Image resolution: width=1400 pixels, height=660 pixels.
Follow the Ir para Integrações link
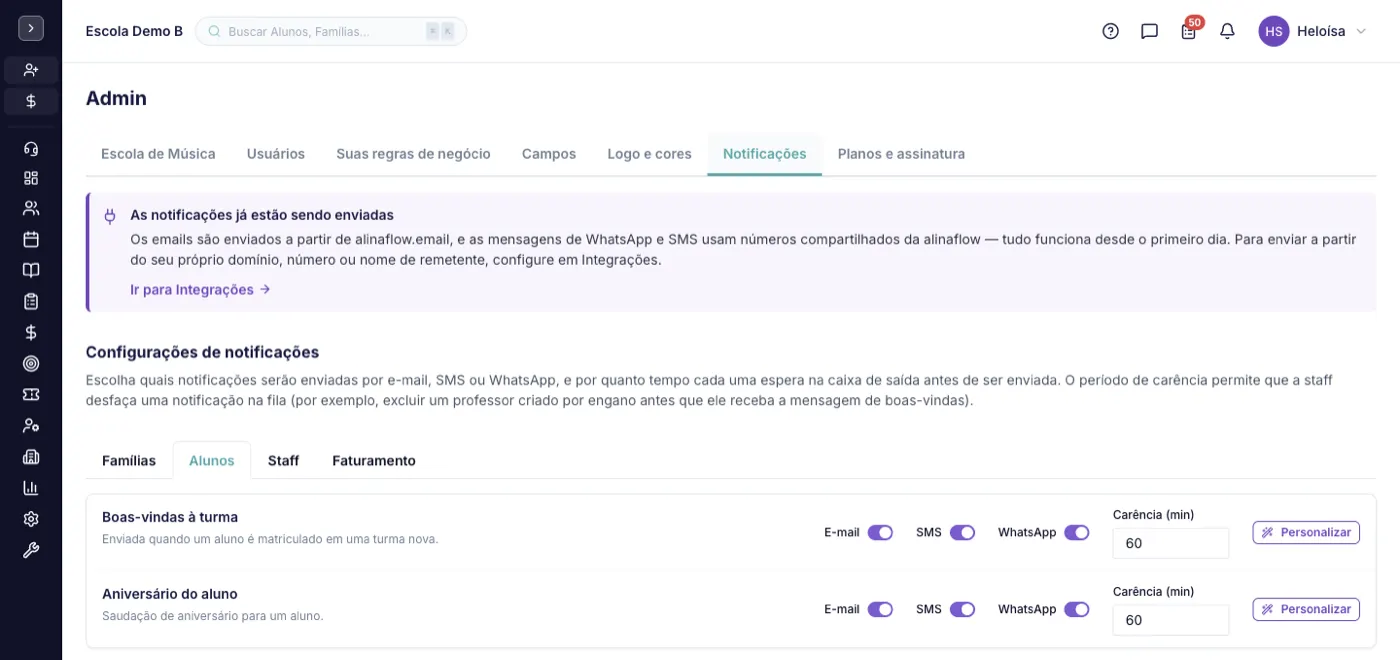[x=200, y=290]
